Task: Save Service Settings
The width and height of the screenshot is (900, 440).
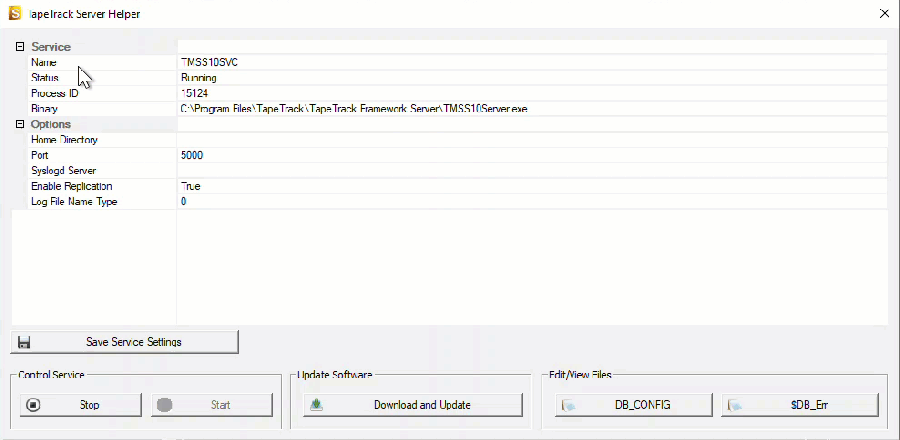Action: pos(124,342)
